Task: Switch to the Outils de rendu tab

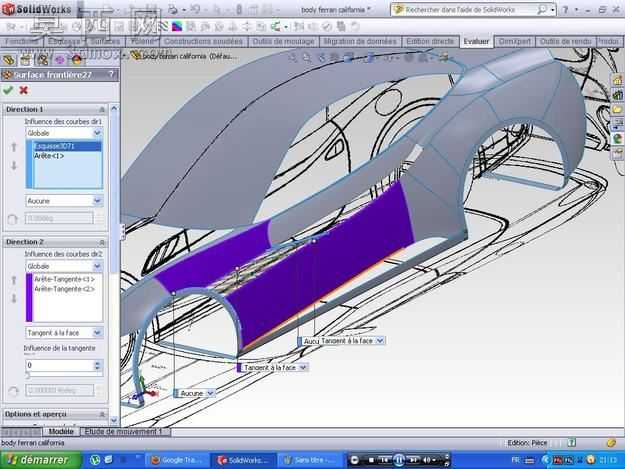Action: pos(565,41)
